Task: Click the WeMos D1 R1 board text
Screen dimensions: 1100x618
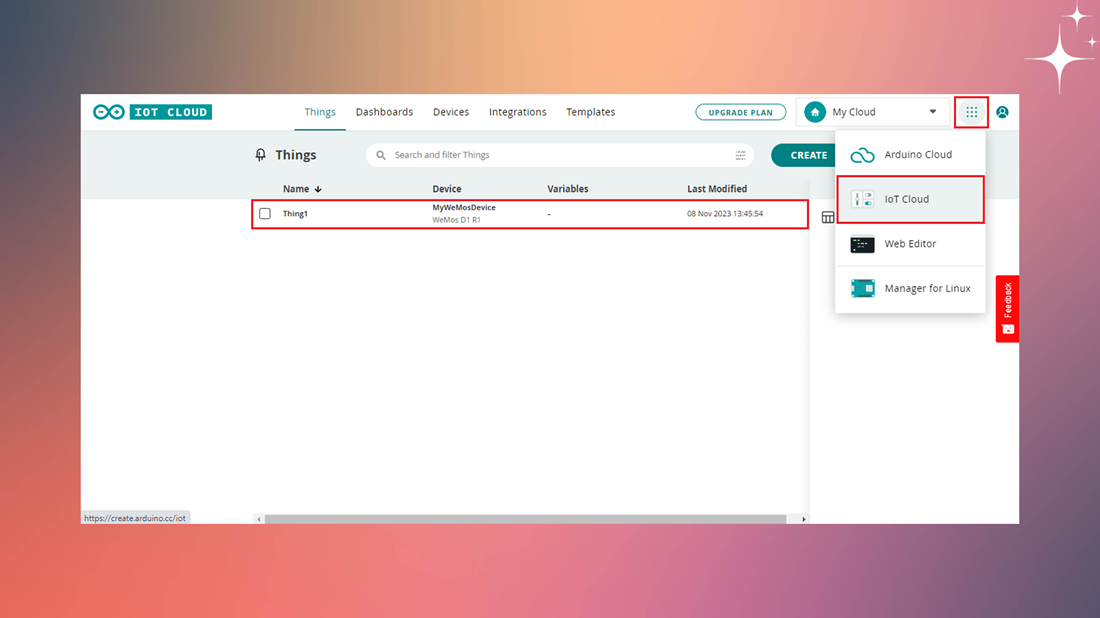Action: pos(457,220)
